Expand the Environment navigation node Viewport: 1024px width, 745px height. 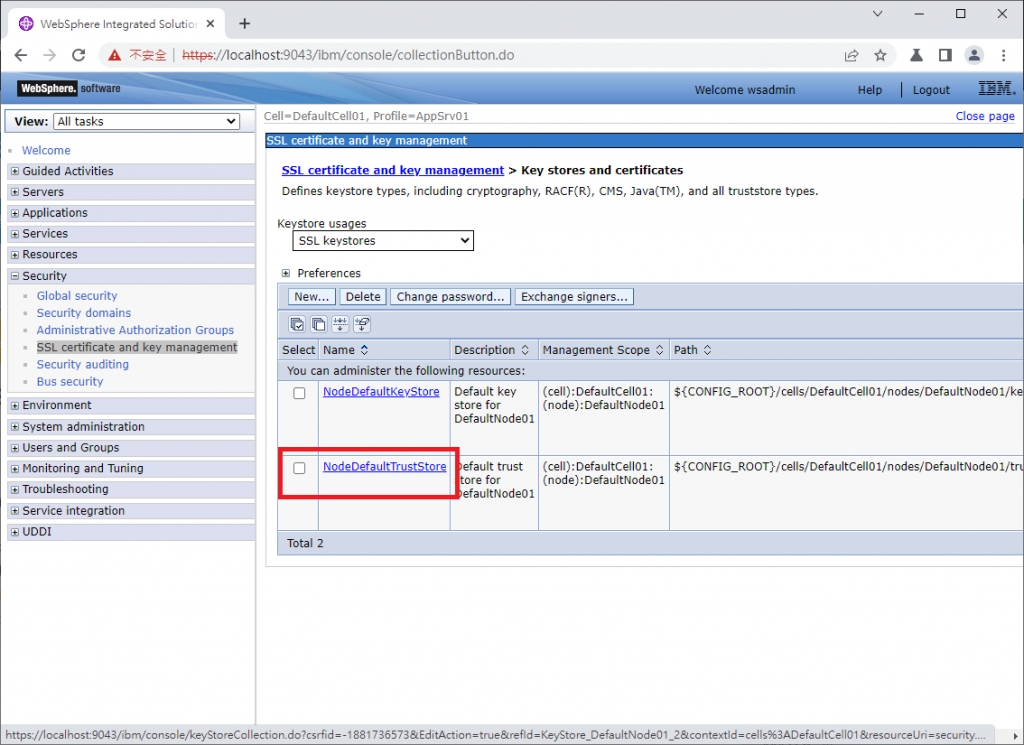coord(15,405)
